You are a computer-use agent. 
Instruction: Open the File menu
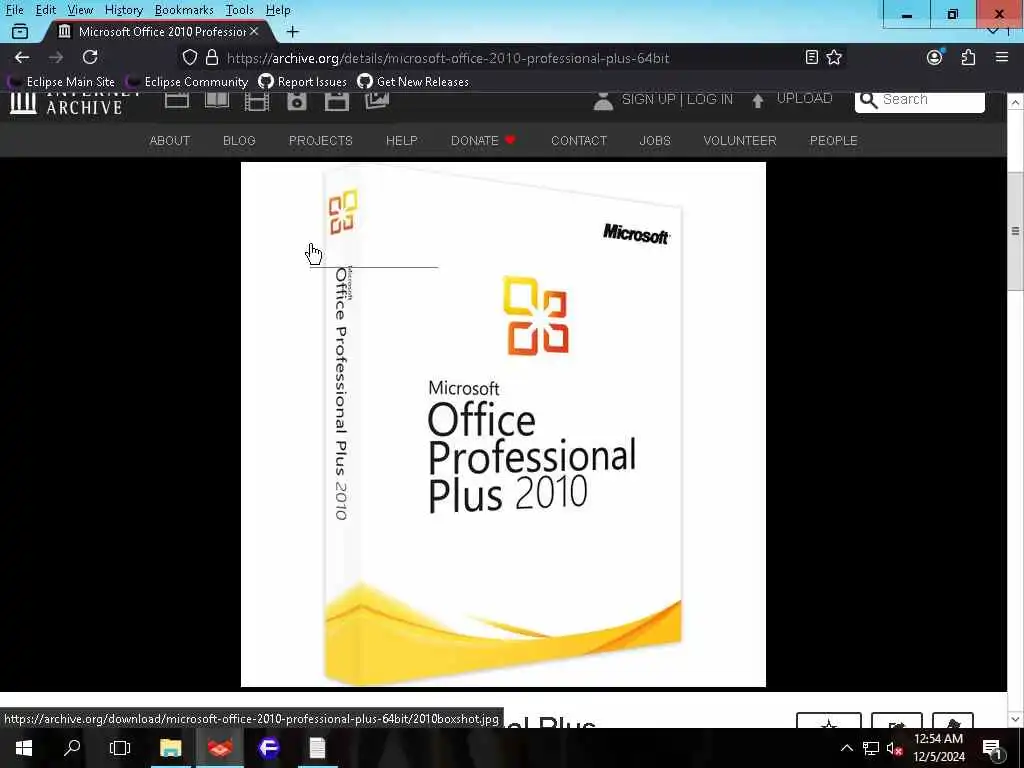click(x=14, y=10)
